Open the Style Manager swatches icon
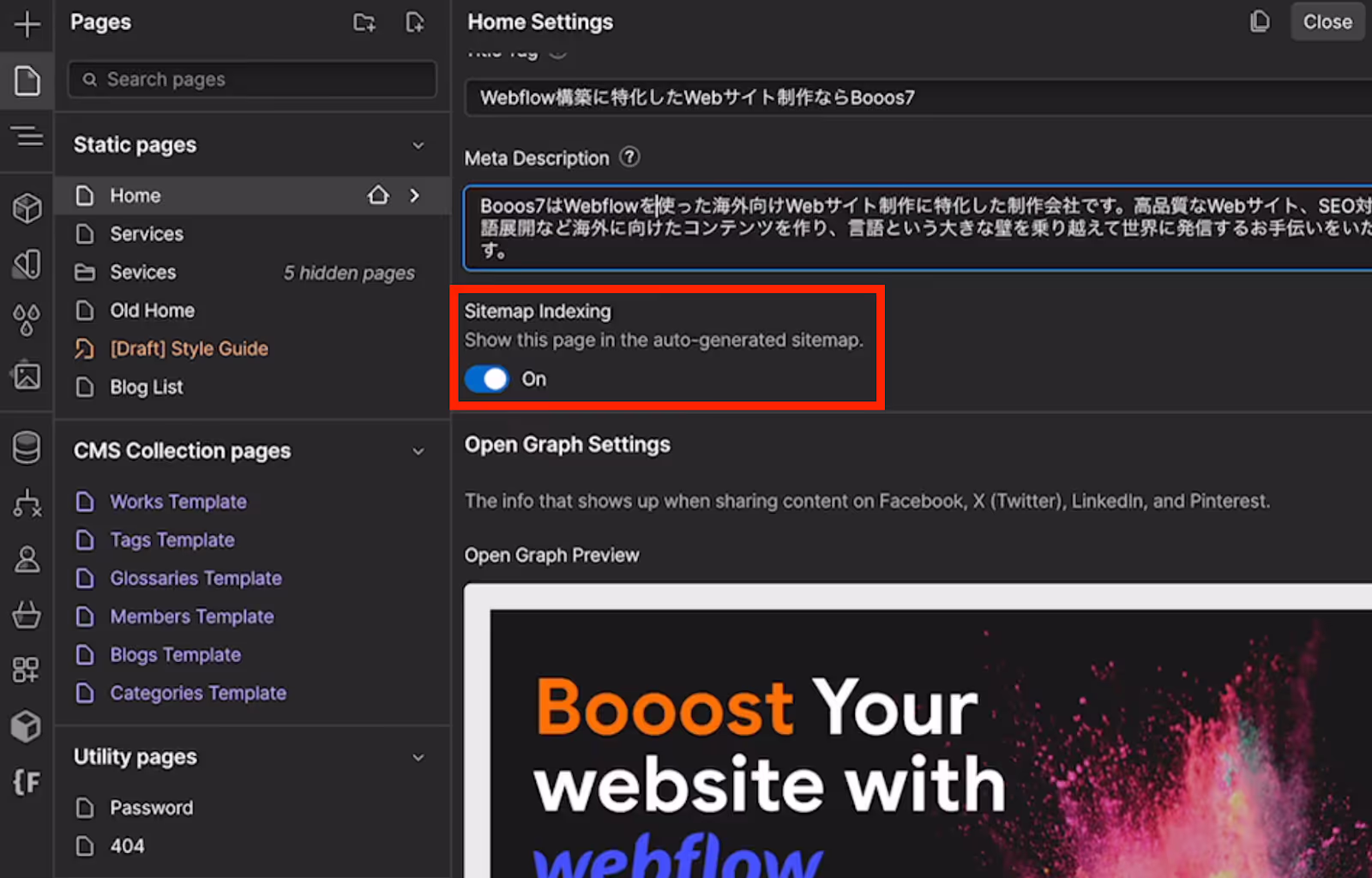Viewport: 1372px width, 878px height. pos(27,263)
